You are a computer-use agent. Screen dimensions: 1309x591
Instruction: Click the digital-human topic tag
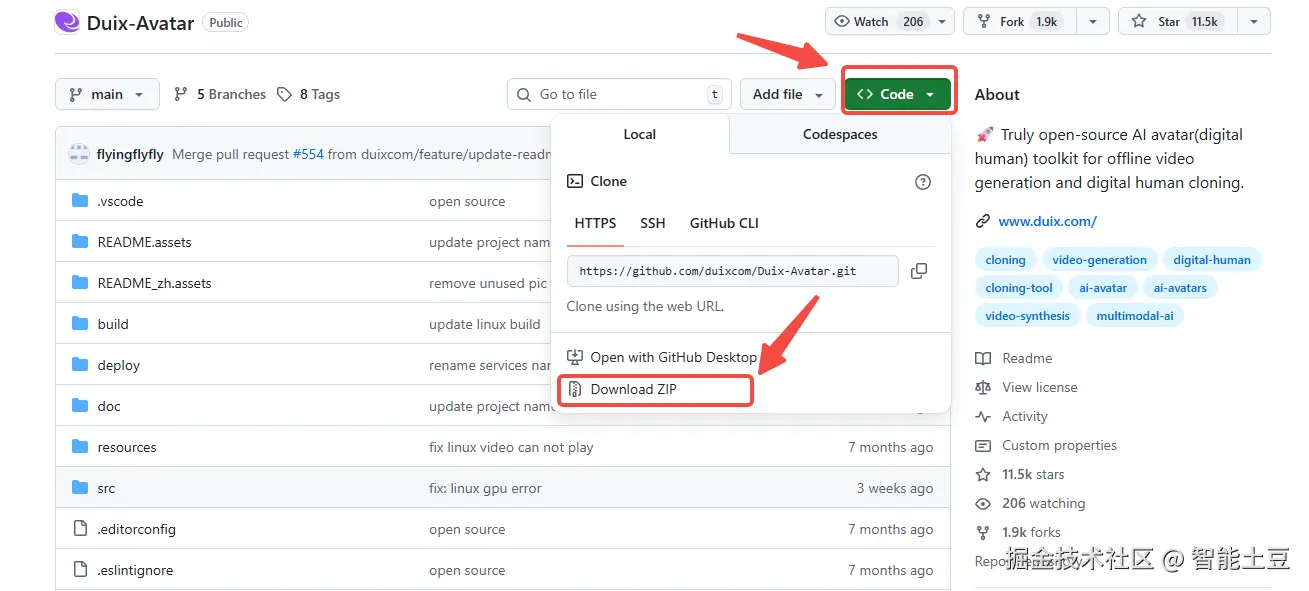[x=1212, y=260]
